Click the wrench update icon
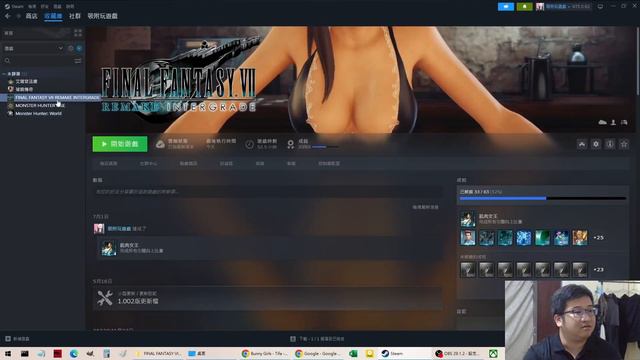 click(x=105, y=298)
